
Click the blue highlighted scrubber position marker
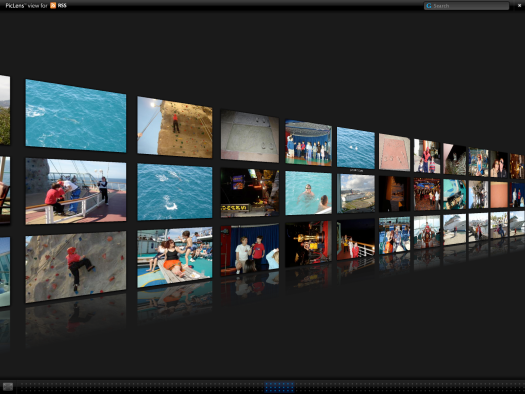click(279, 387)
